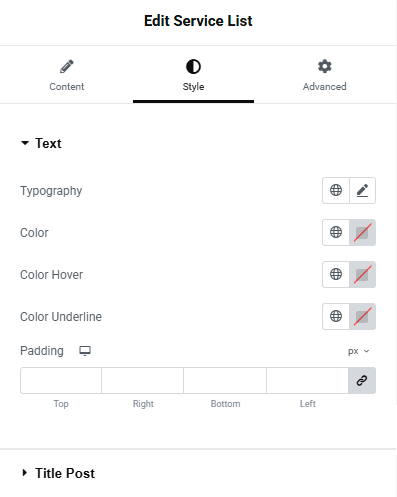Image resolution: width=397 pixels, height=497 pixels.
Task: Click the Left padding input field
Action: click(307, 380)
